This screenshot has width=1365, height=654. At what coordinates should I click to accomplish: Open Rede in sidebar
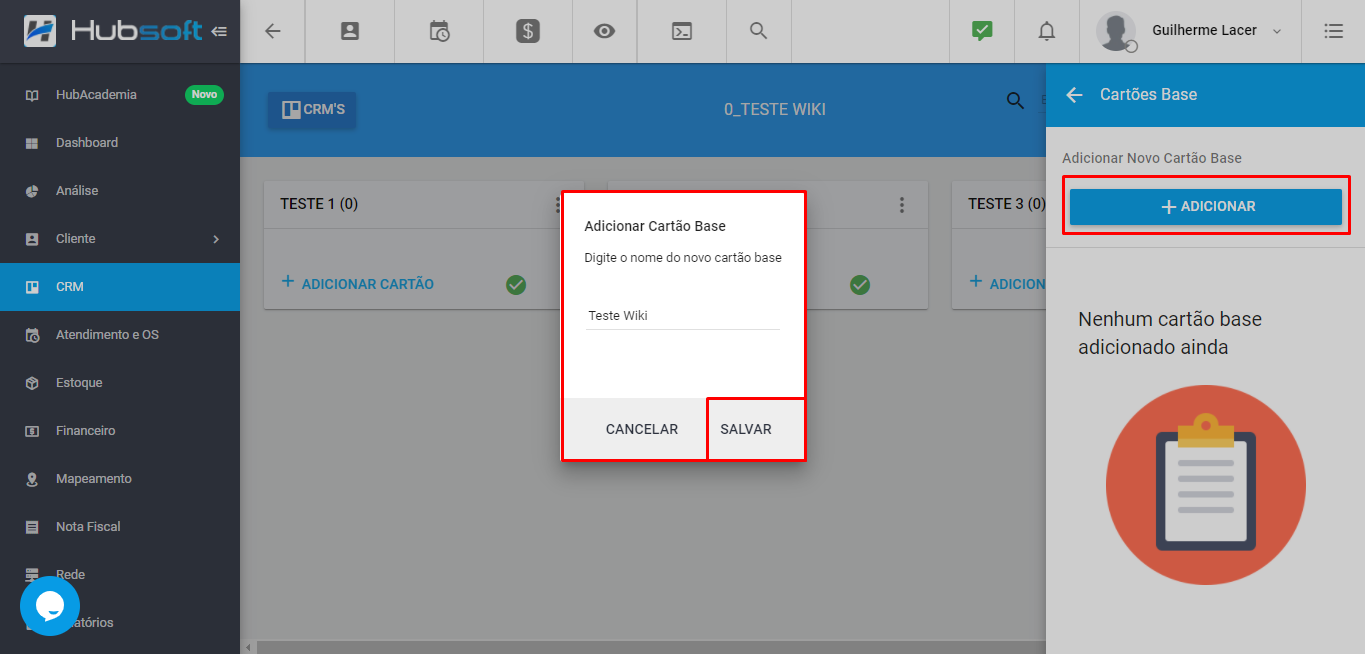(120, 575)
